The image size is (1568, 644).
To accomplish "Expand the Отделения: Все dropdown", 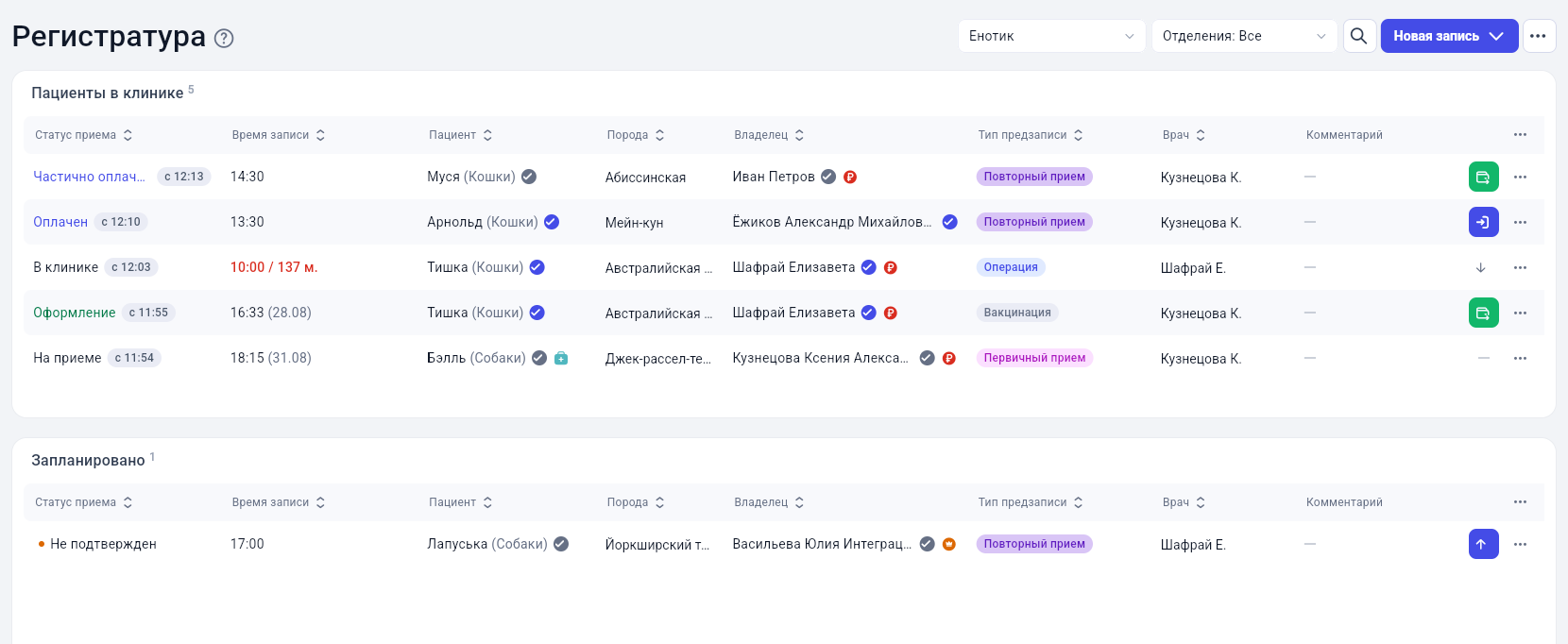I will pos(1244,36).
